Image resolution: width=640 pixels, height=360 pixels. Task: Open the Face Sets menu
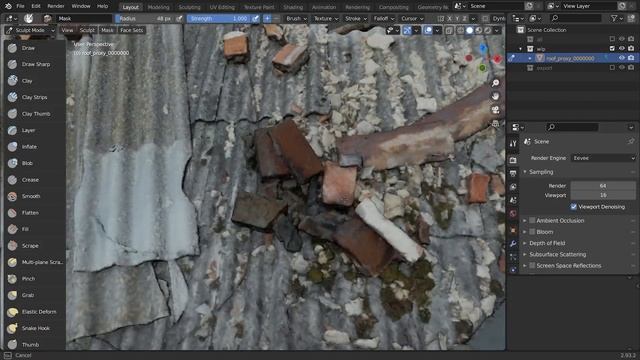point(131,30)
